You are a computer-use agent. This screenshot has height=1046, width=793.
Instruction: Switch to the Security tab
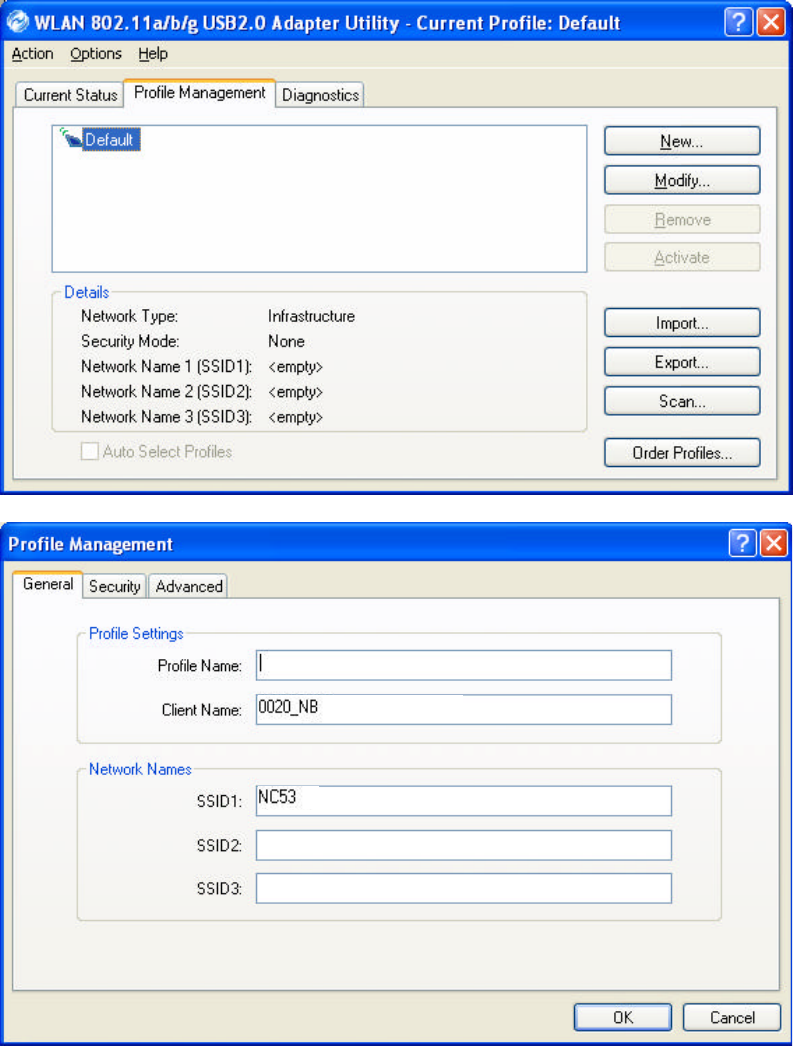[x=115, y=586]
